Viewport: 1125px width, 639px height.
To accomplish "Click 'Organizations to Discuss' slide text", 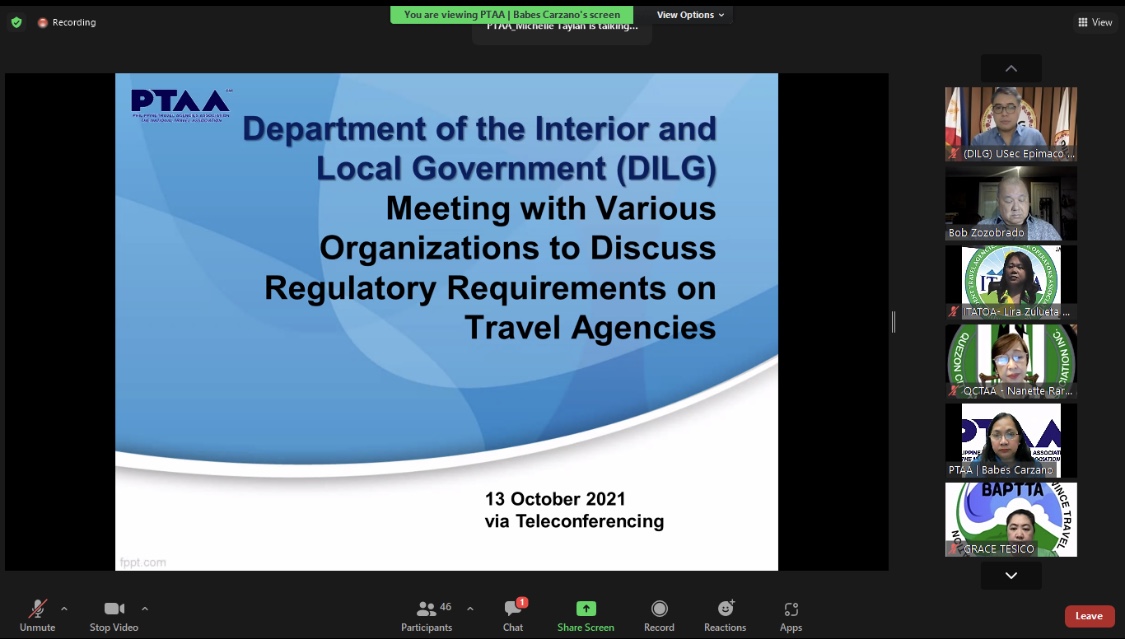I will point(517,248).
